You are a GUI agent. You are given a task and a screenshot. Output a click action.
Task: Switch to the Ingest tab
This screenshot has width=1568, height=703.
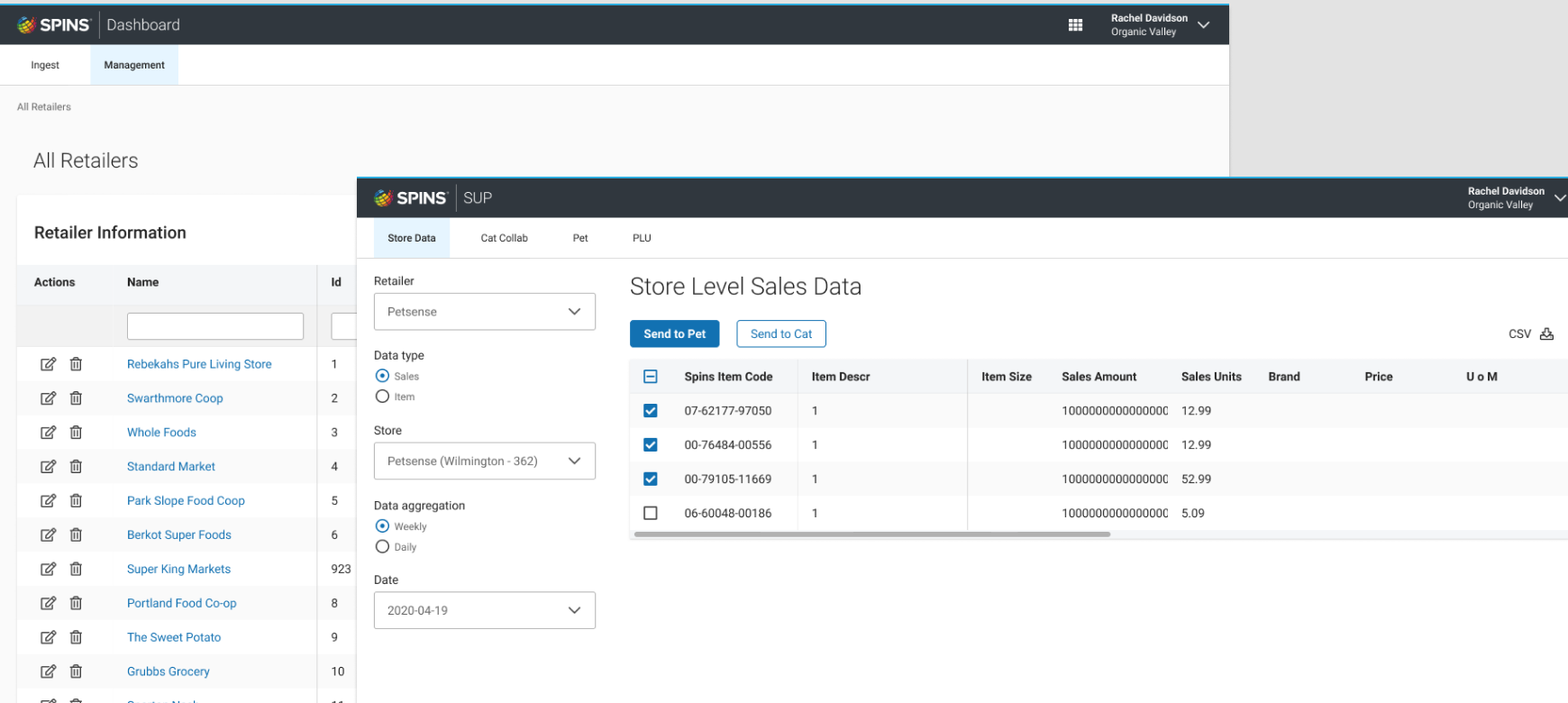[45, 65]
